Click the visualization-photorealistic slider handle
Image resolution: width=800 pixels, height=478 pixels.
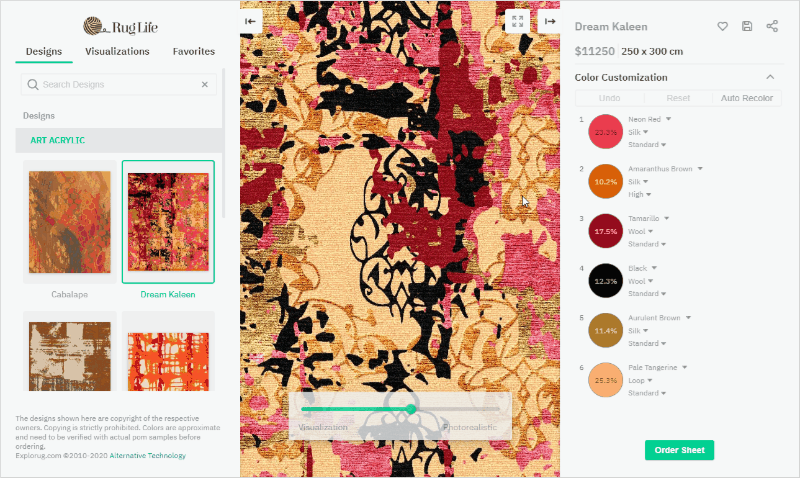[411, 409]
